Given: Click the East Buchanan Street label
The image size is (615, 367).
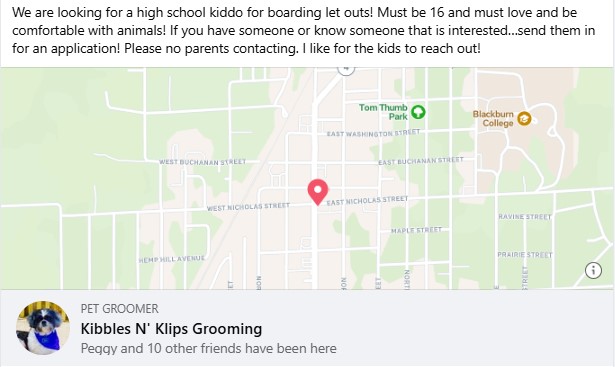Looking at the screenshot, I should (421, 161).
